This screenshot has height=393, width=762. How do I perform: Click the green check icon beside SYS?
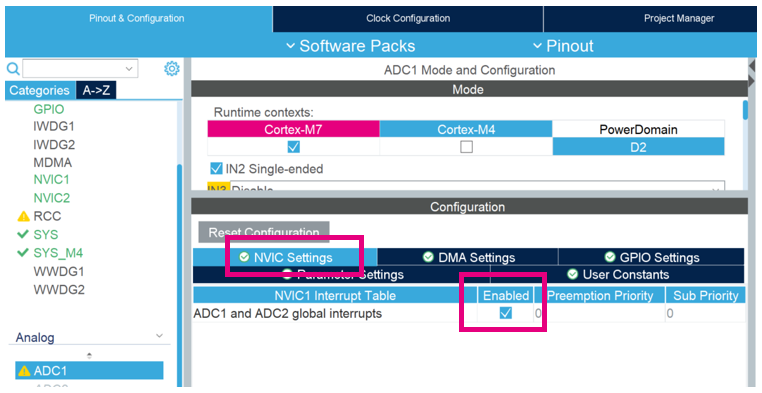point(23,234)
